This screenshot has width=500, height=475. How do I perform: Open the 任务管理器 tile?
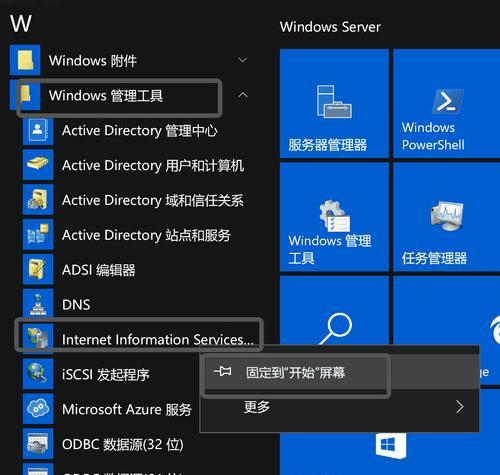coord(447,217)
